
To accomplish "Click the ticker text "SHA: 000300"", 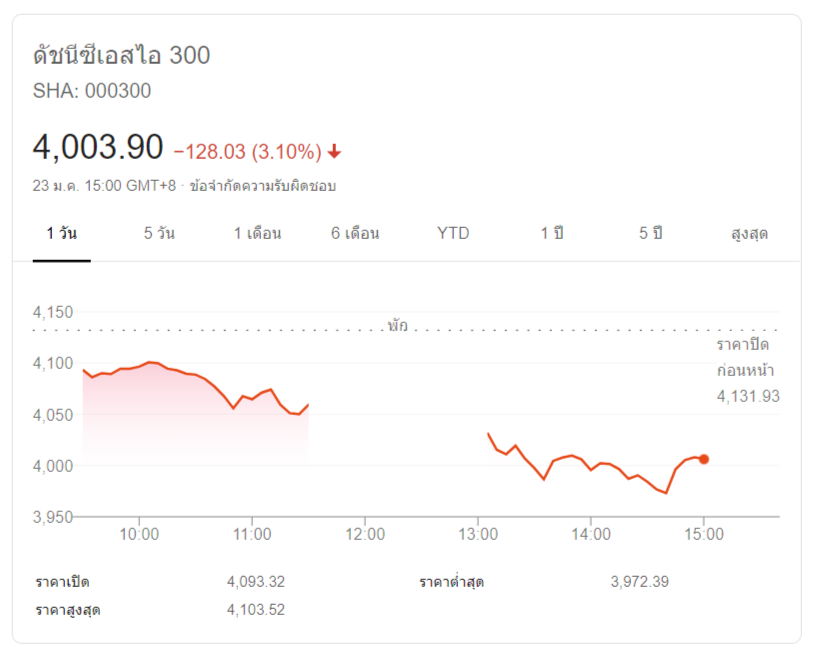I will [x=92, y=91].
